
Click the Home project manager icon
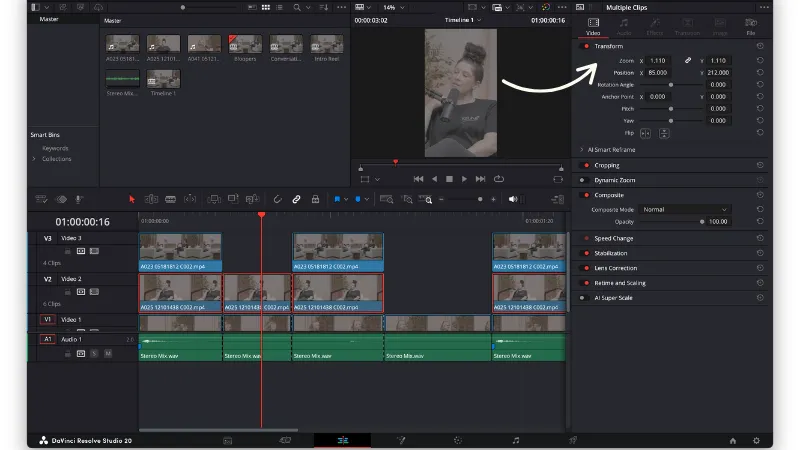pos(733,440)
